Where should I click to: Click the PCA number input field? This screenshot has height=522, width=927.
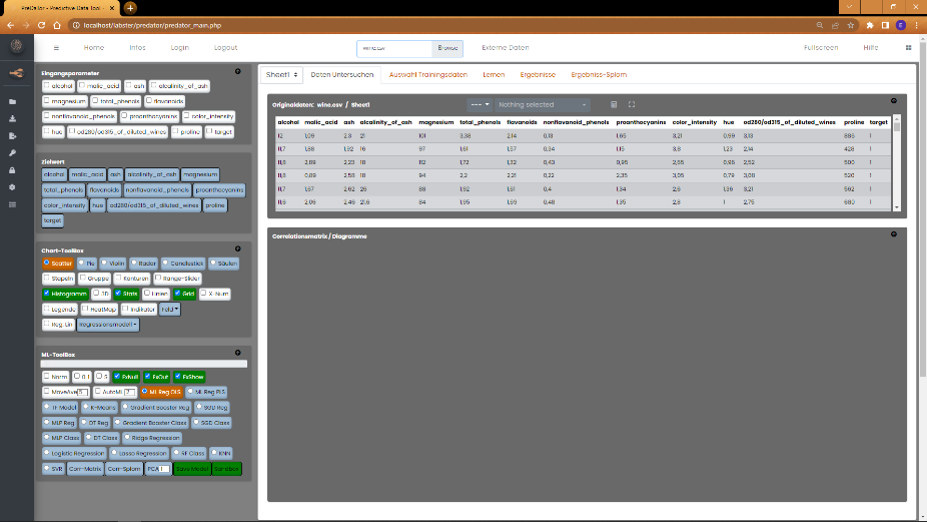[x=164, y=468]
